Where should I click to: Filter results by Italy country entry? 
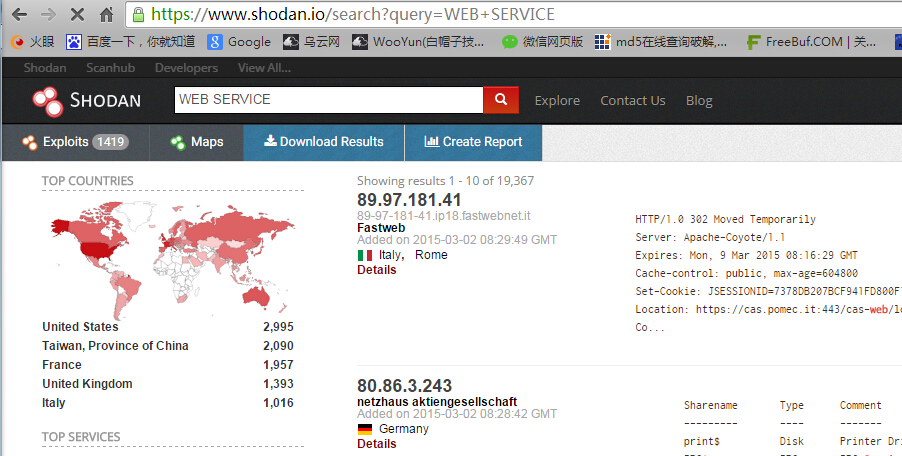click(53, 403)
